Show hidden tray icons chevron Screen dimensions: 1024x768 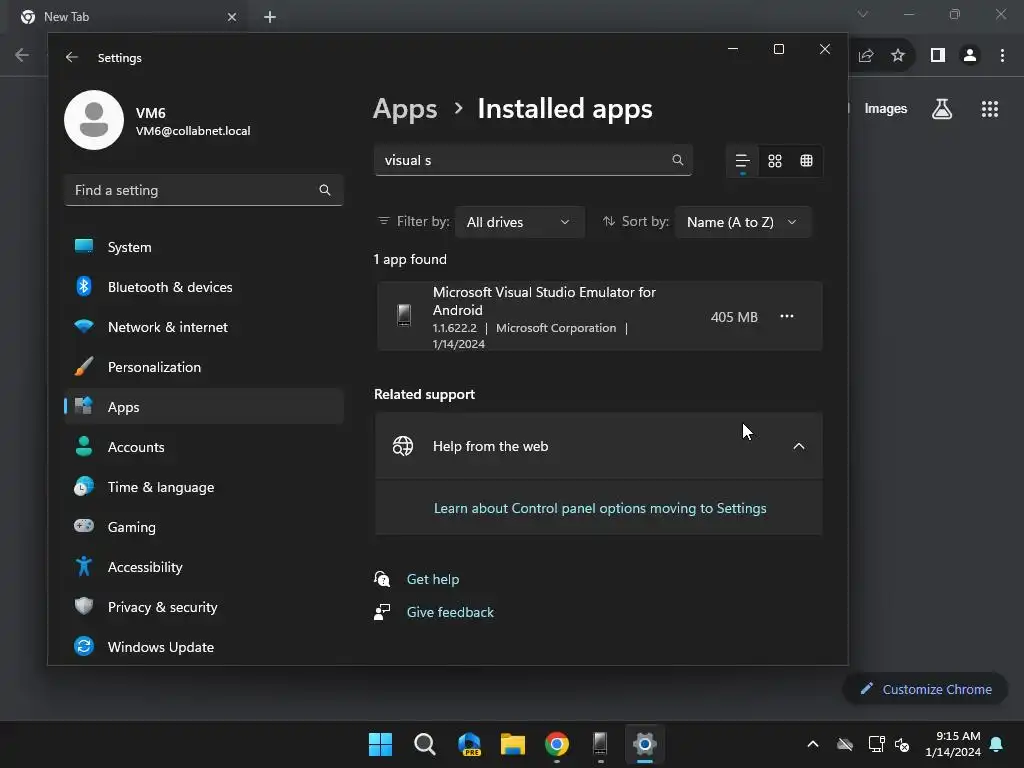click(x=813, y=744)
